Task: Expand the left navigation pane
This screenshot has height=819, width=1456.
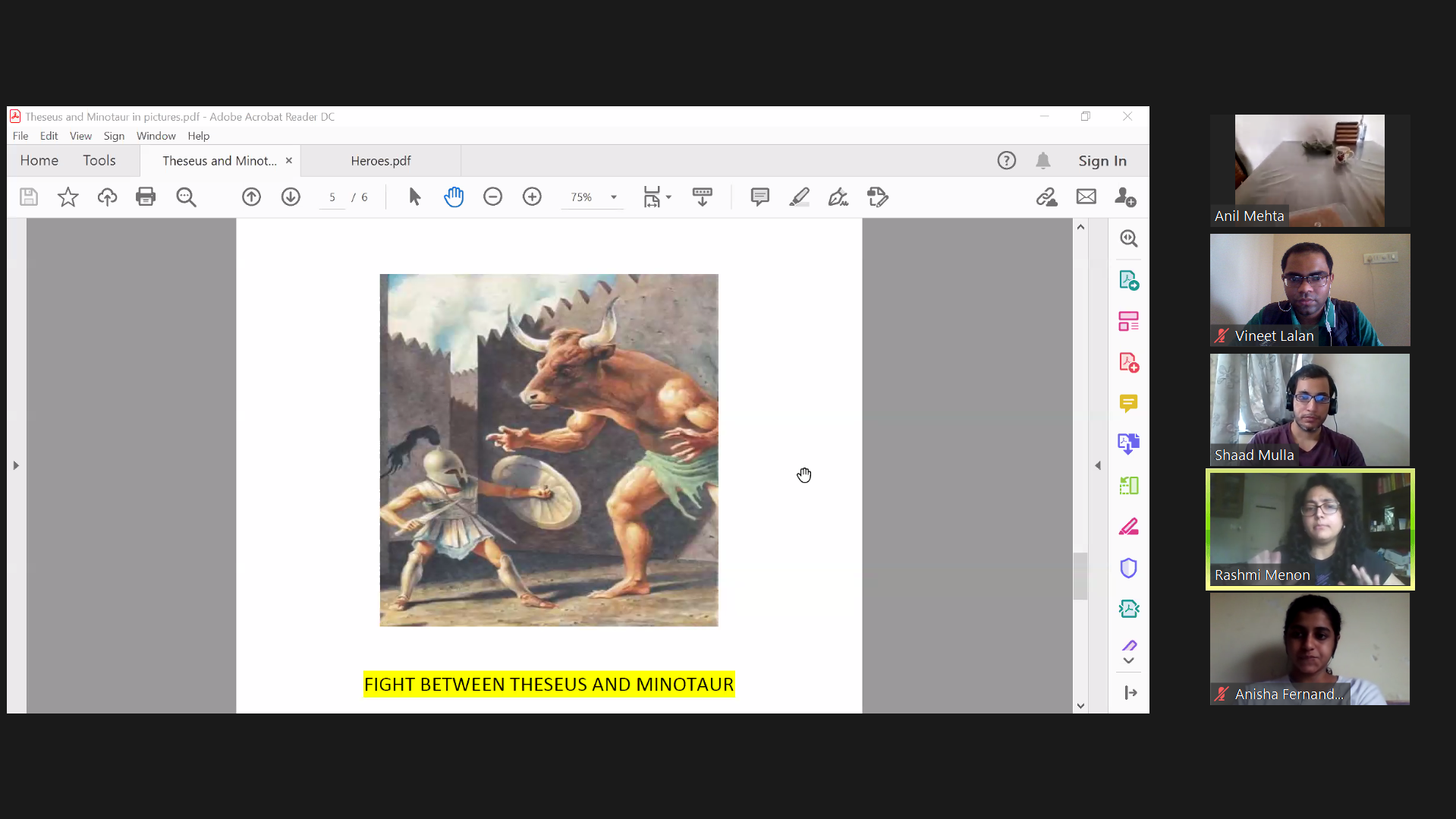Action: pyautogui.click(x=16, y=465)
